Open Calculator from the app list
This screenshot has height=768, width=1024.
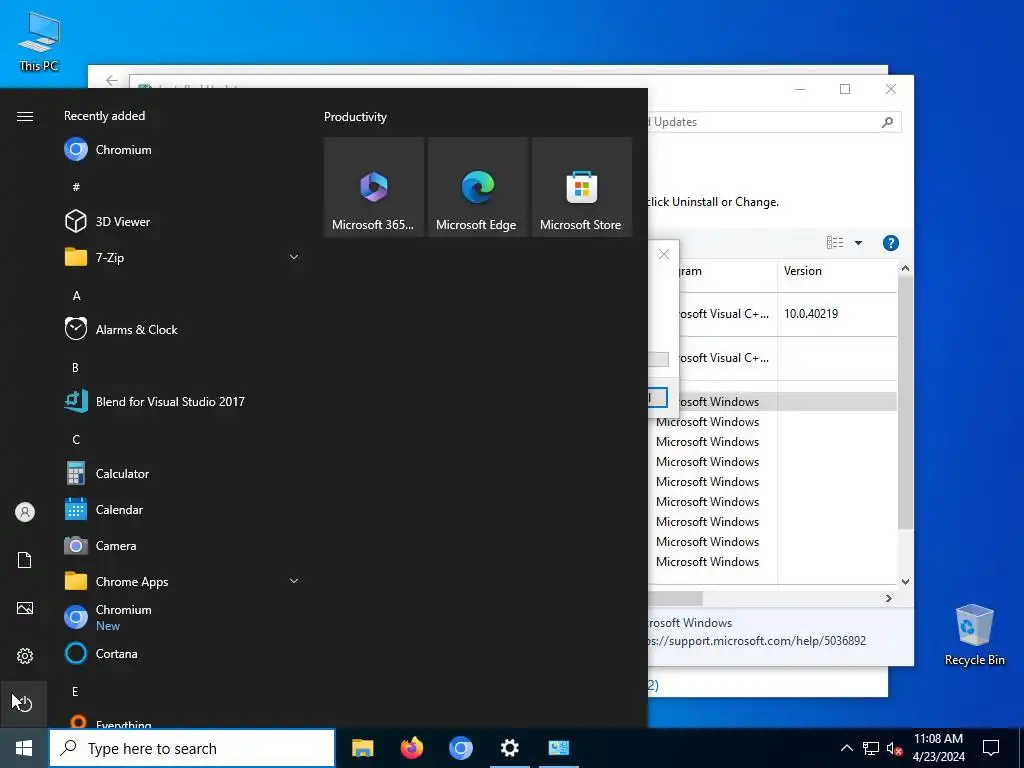pos(182,473)
